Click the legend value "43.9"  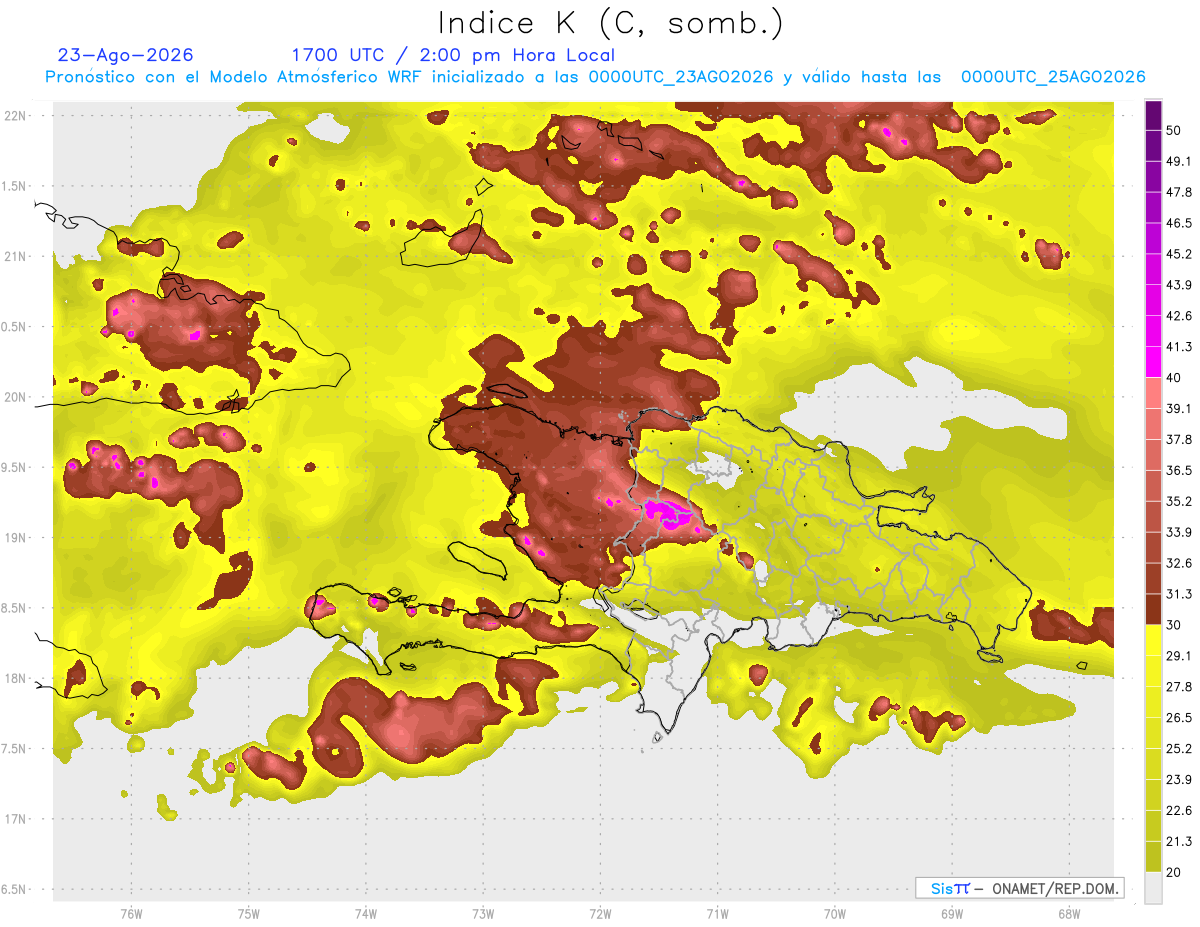pos(1179,285)
